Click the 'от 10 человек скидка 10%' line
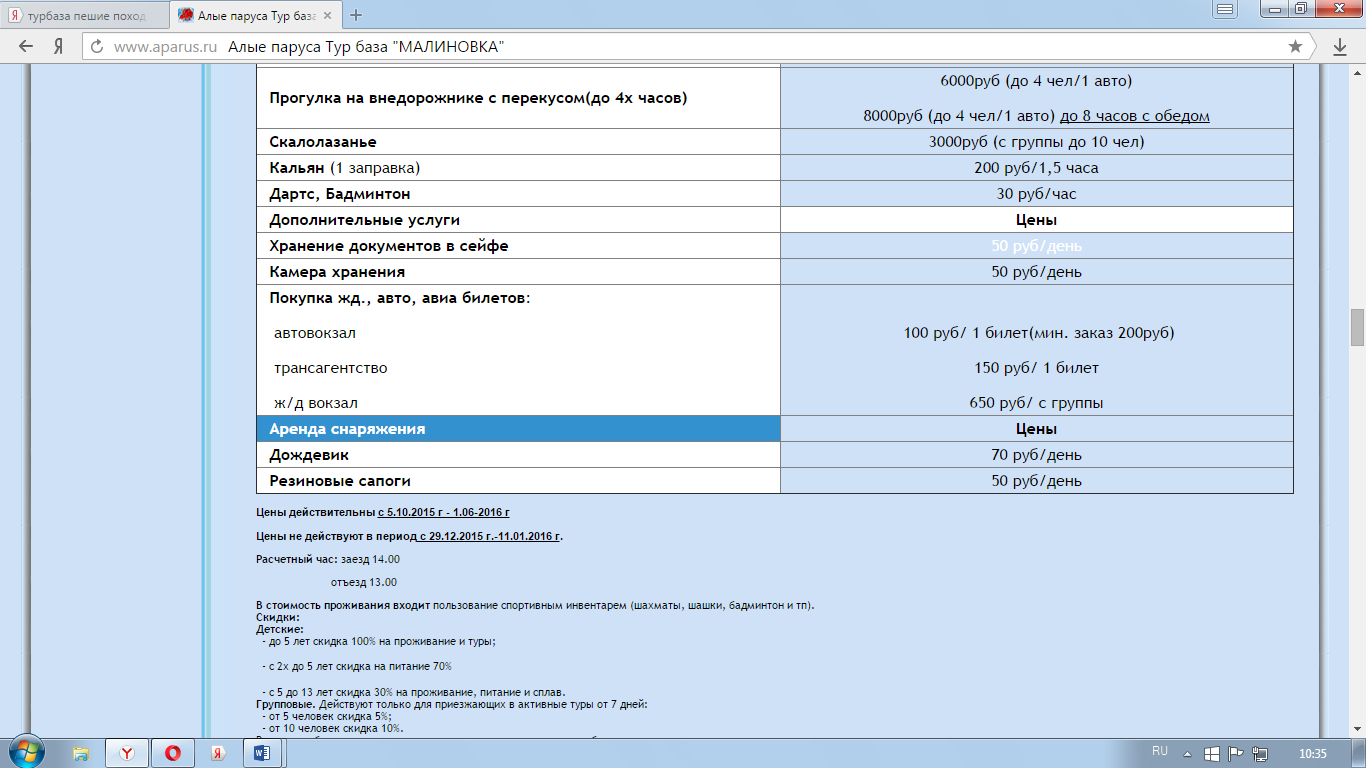 coord(332,729)
